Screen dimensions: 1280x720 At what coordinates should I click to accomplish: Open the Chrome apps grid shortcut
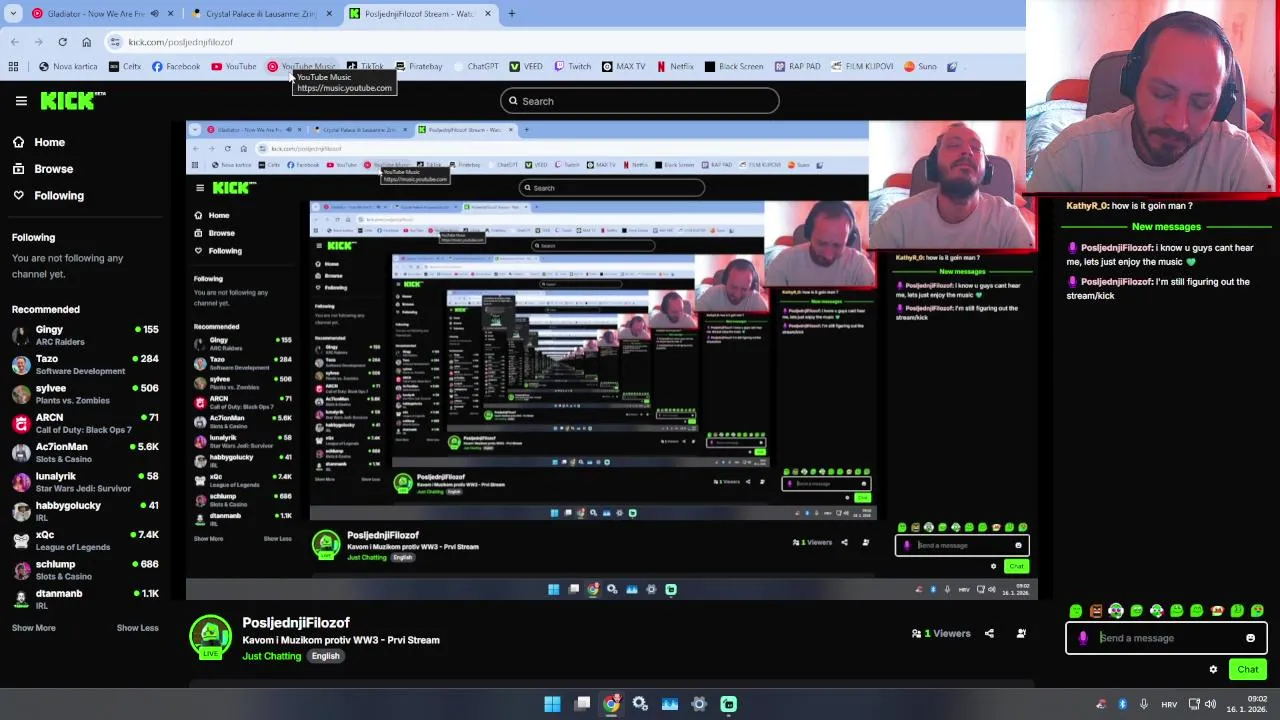[13, 67]
